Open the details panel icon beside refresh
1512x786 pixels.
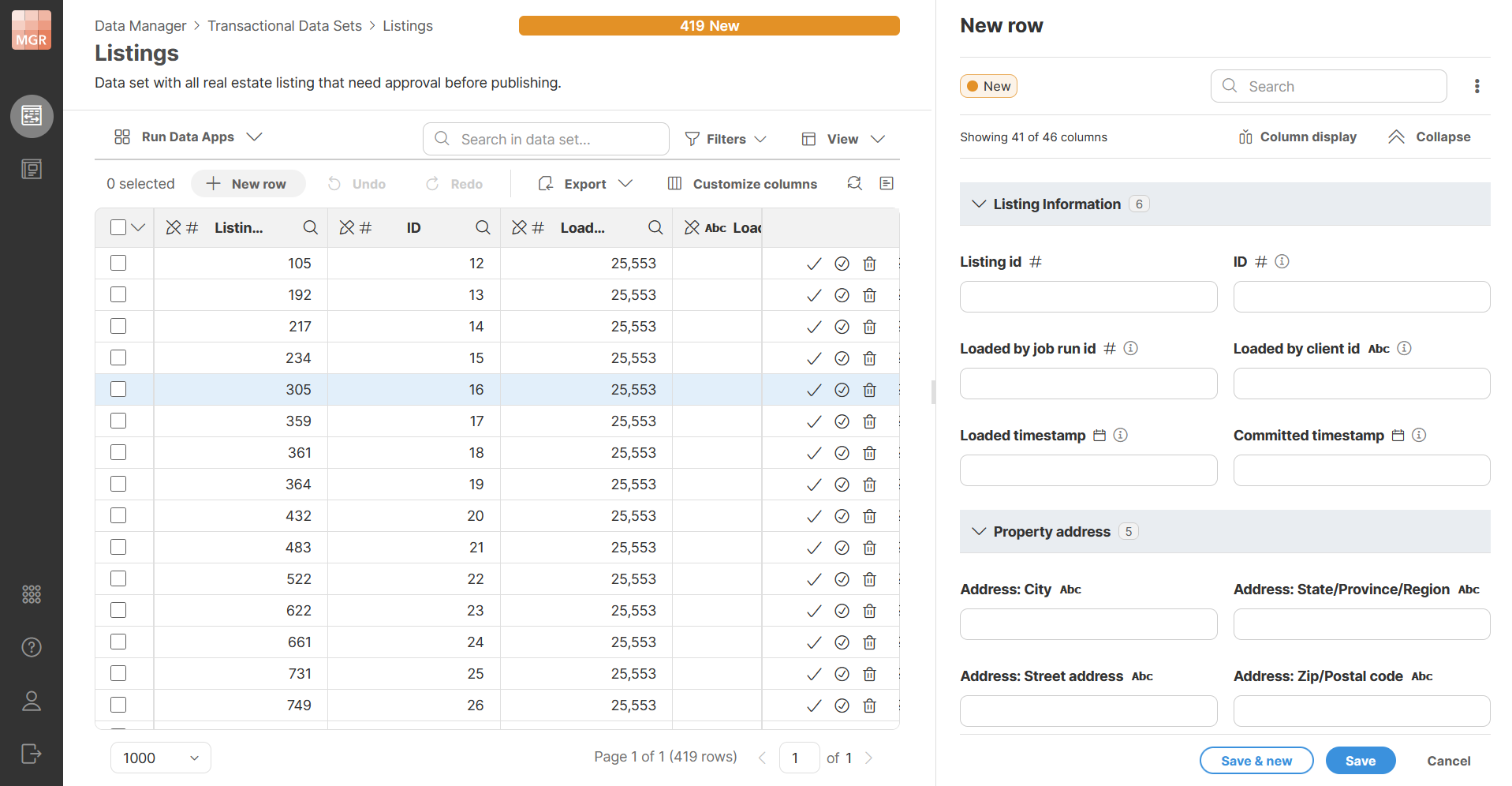click(887, 183)
